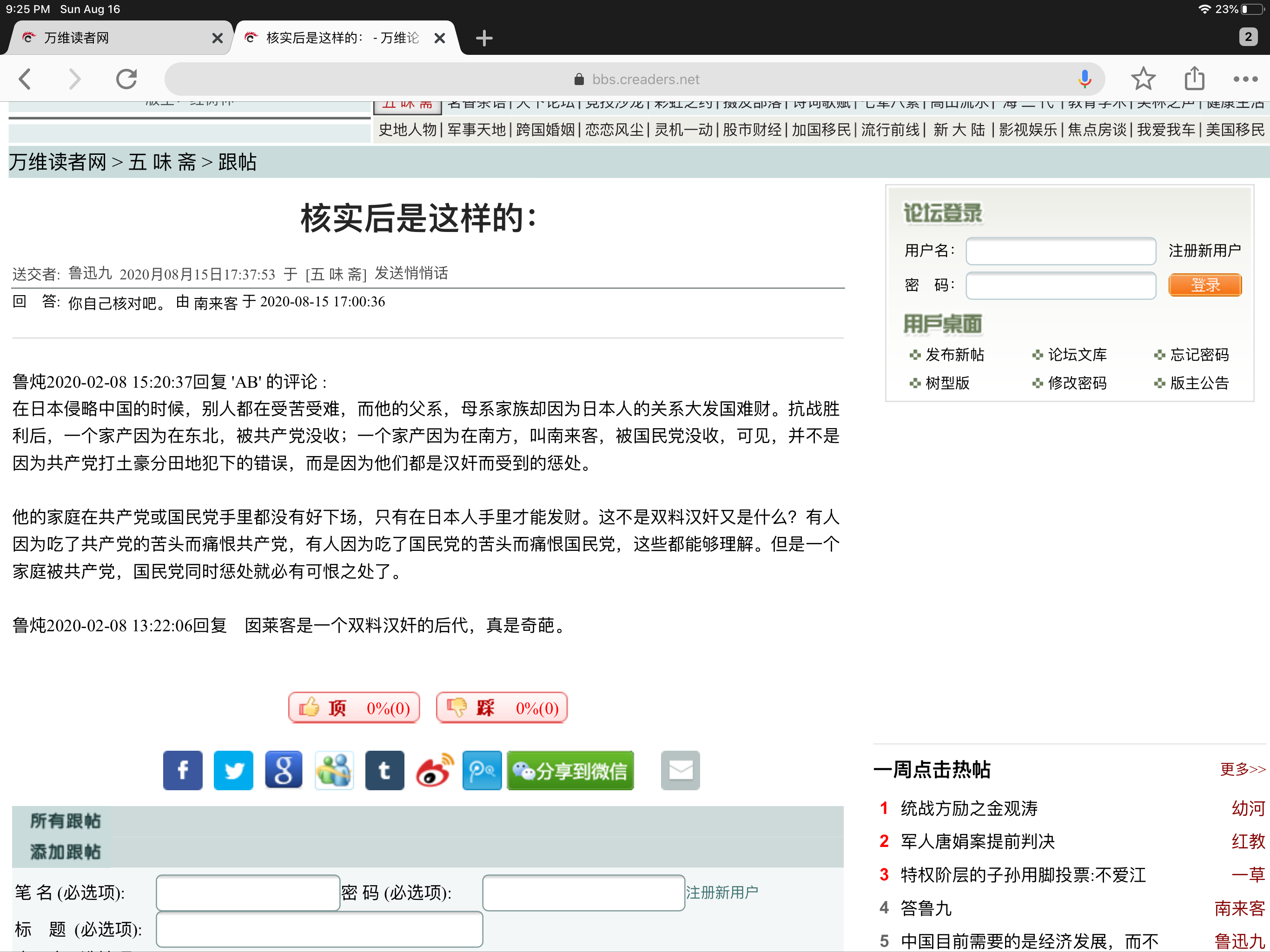Click 分享到微信 share button

click(570, 770)
